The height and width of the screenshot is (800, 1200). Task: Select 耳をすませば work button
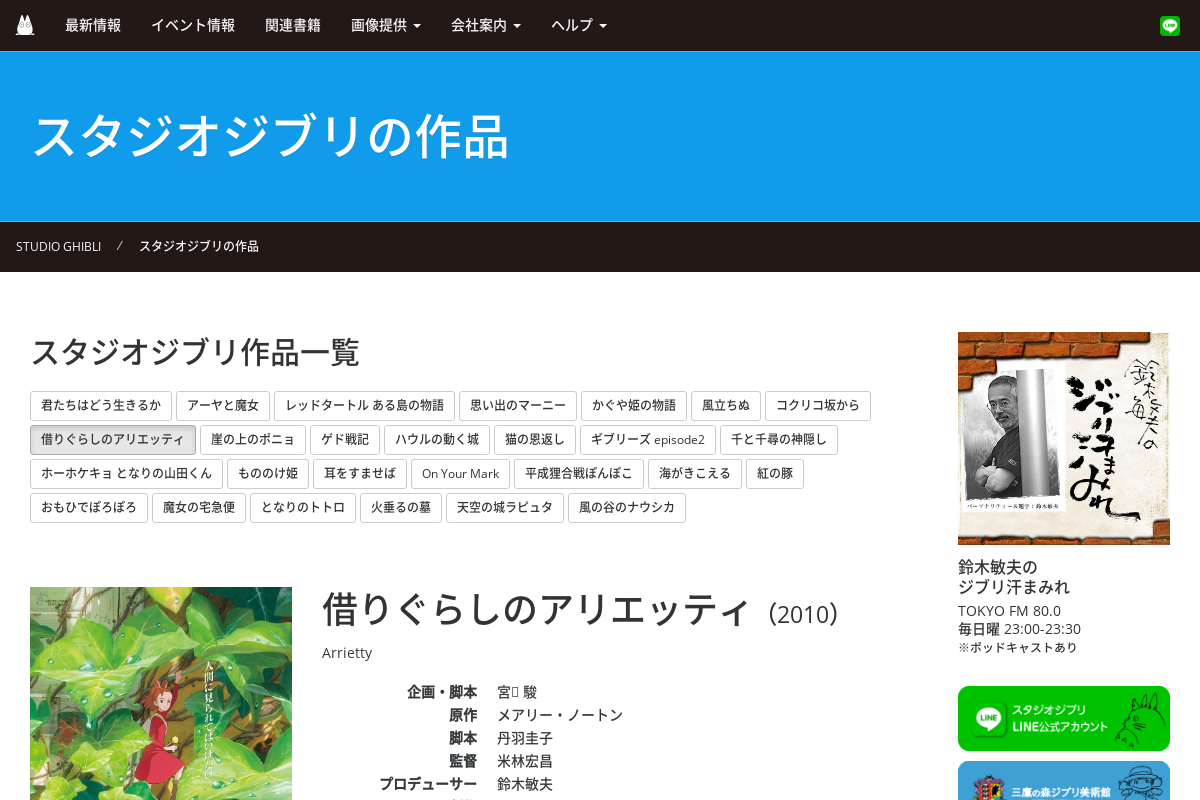pyautogui.click(x=360, y=474)
